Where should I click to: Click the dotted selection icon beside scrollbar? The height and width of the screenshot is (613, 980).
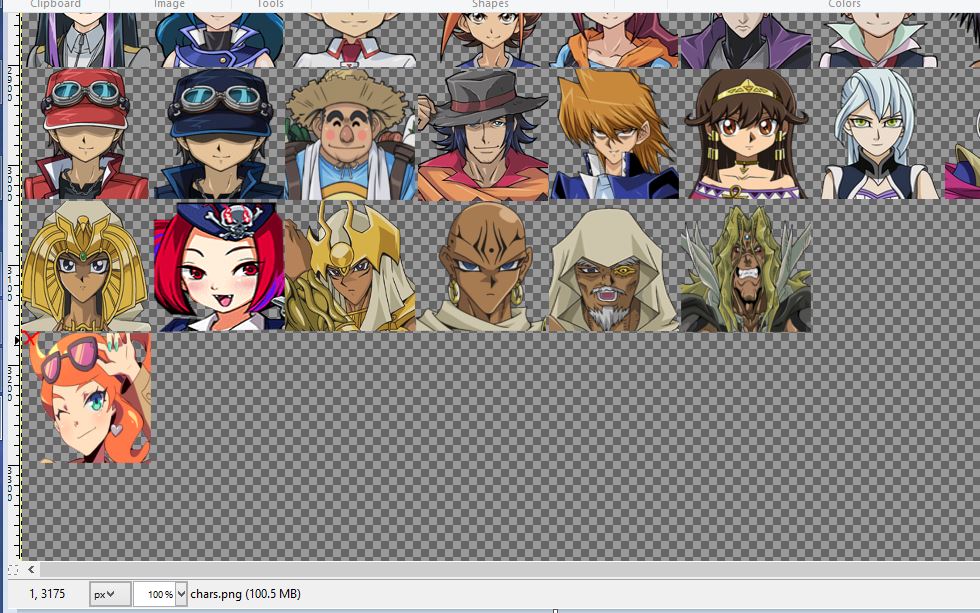tap(13, 569)
